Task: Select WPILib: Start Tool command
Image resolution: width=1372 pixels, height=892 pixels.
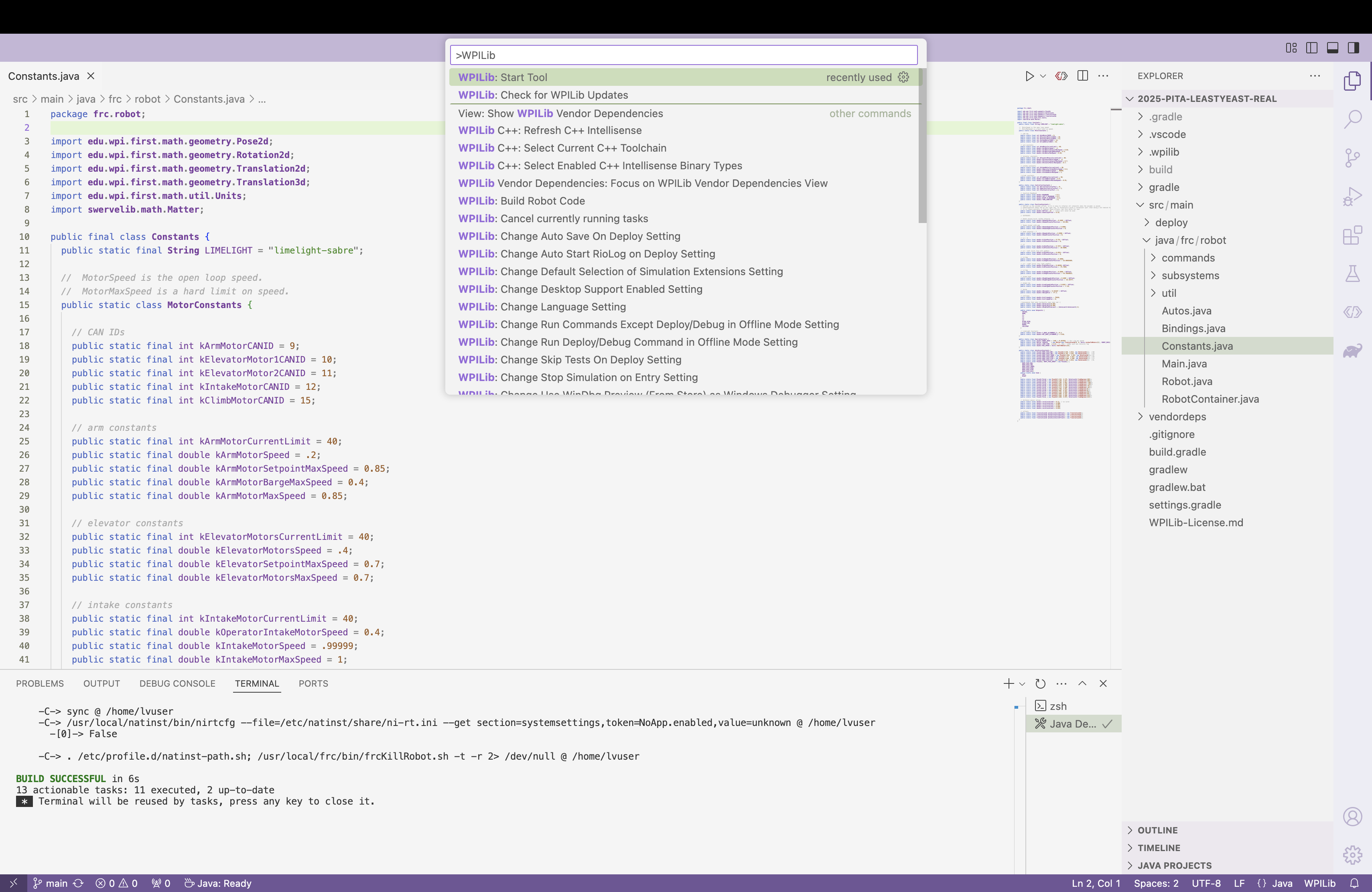Action: [x=684, y=77]
